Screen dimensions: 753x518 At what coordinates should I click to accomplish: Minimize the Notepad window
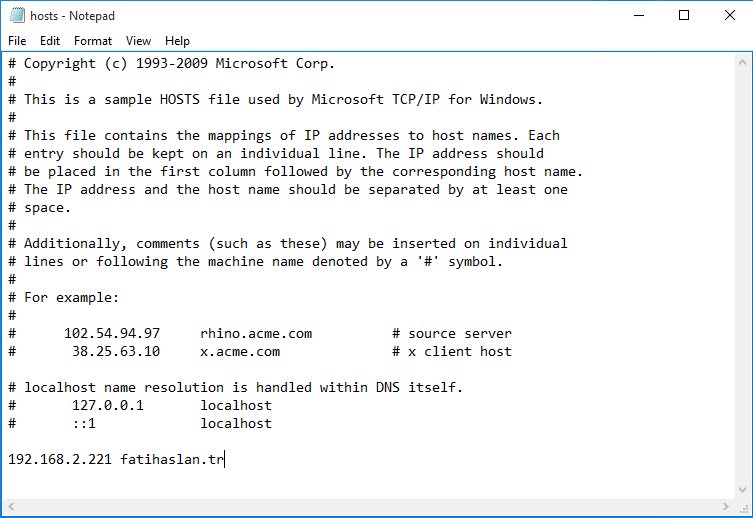click(639, 15)
